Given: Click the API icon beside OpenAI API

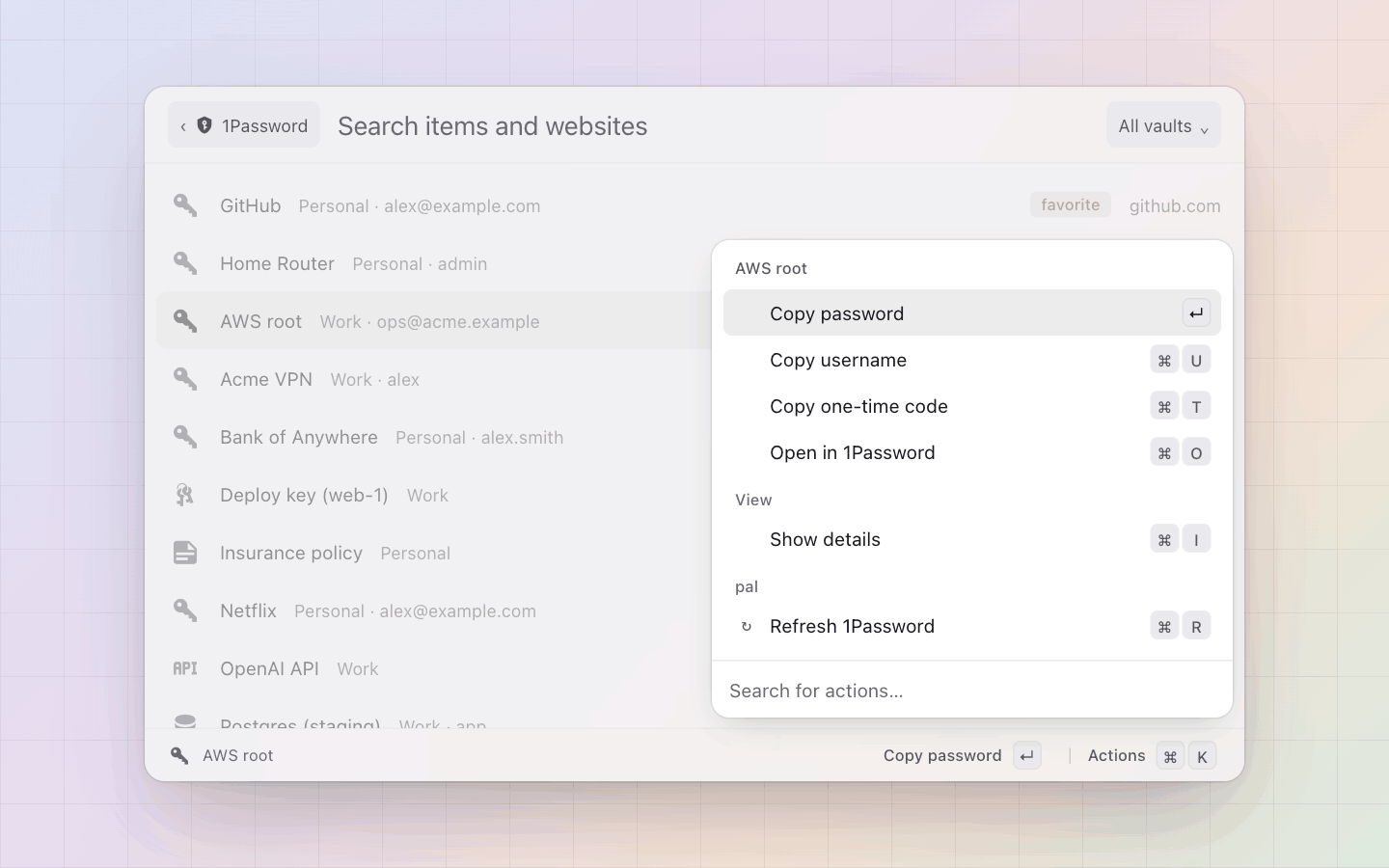Looking at the screenshot, I should pos(185,668).
